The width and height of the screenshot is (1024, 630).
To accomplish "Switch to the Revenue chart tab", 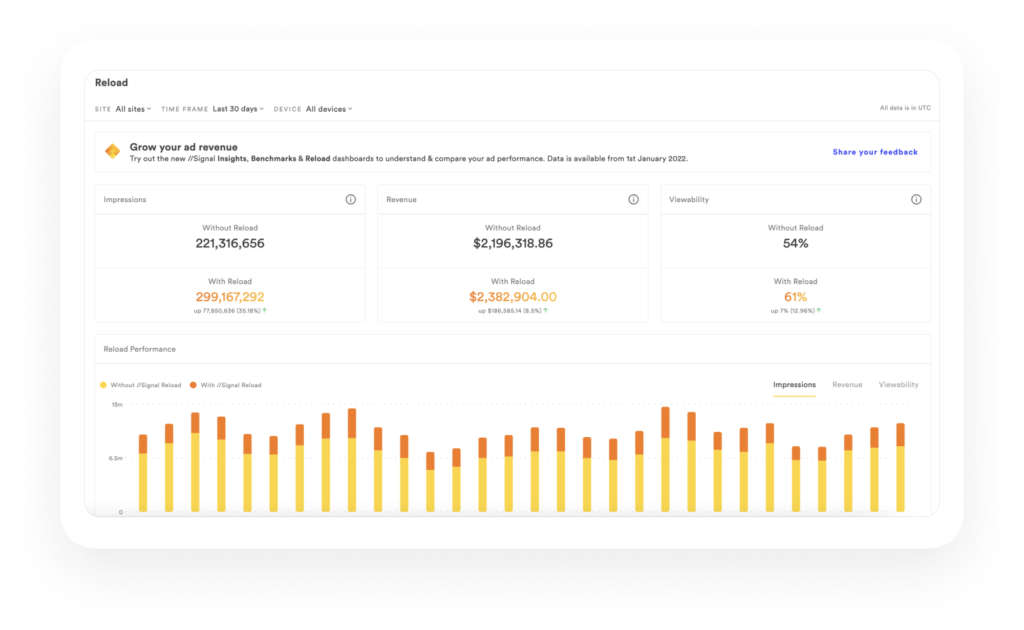I will click(x=847, y=385).
